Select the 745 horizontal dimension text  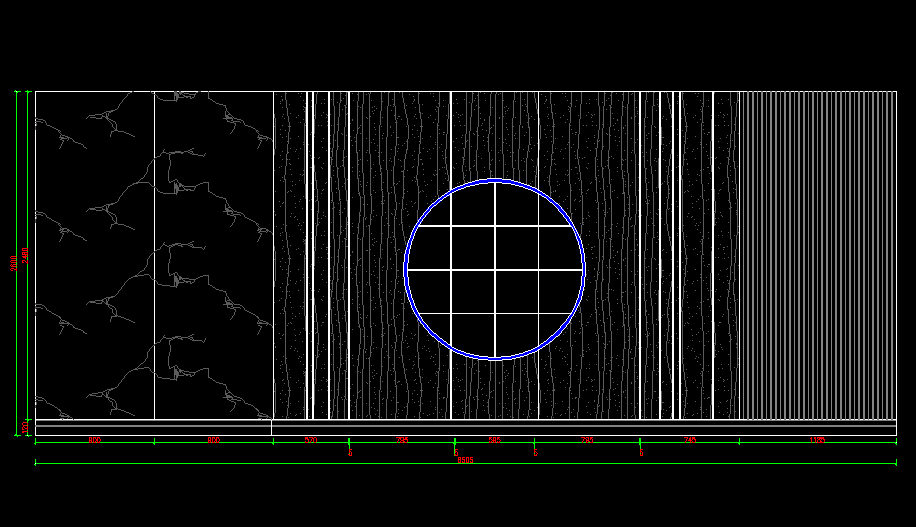click(690, 440)
